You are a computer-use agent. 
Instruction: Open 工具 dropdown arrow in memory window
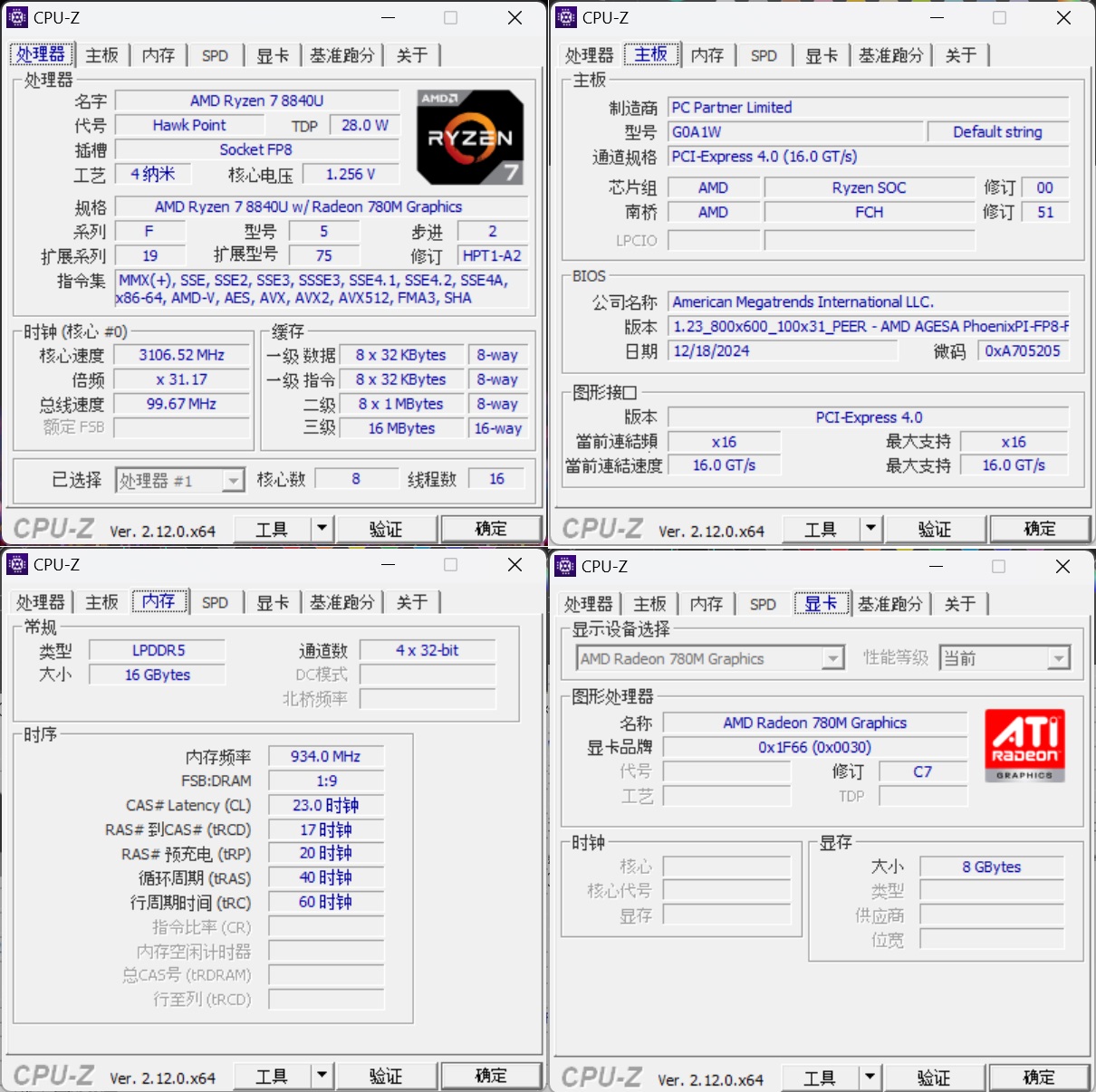[322, 1075]
